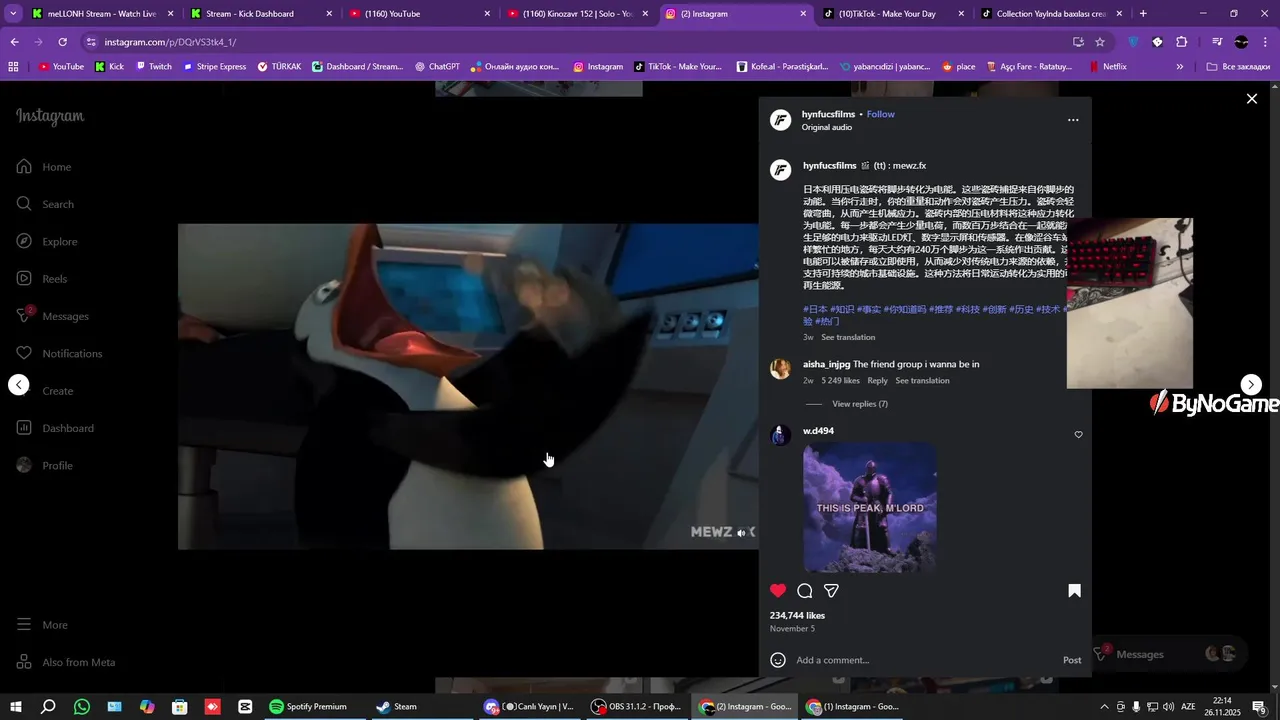Image resolution: width=1280 pixels, height=720 pixels.
Task: Click Add a comment field
Action: click(x=925, y=660)
